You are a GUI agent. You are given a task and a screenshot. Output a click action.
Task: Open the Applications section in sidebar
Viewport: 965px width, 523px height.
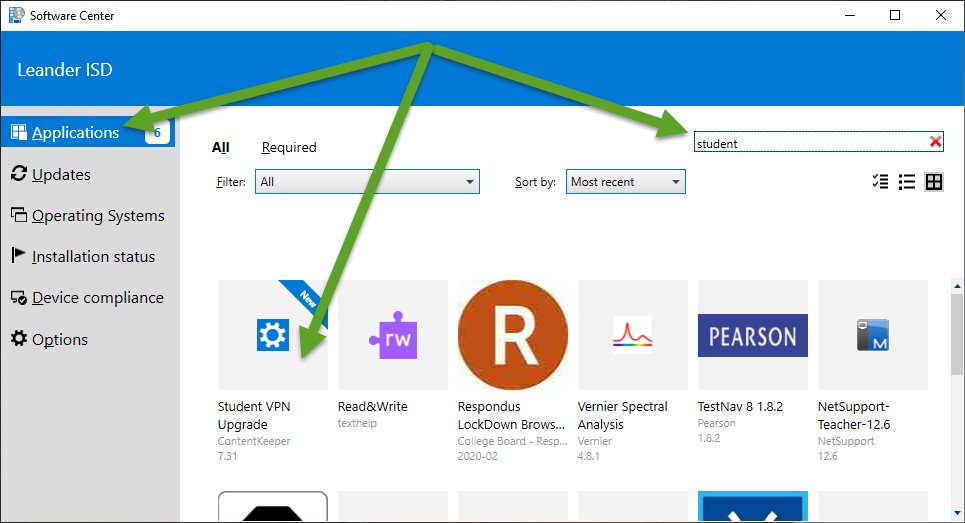point(88,132)
